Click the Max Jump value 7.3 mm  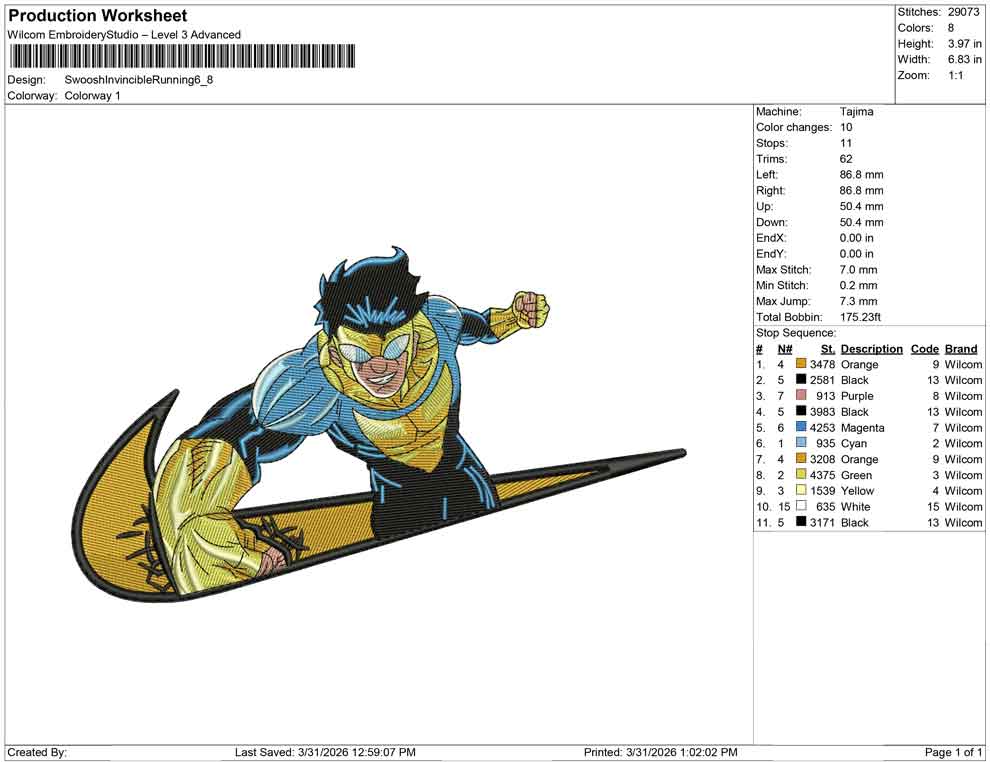pyautogui.click(x=859, y=301)
